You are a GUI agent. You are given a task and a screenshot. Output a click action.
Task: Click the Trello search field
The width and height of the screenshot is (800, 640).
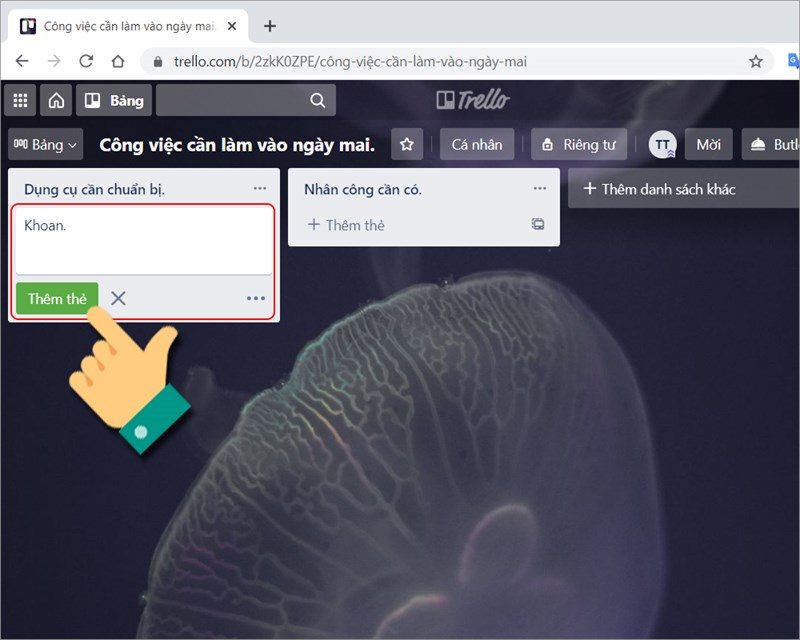click(x=245, y=100)
